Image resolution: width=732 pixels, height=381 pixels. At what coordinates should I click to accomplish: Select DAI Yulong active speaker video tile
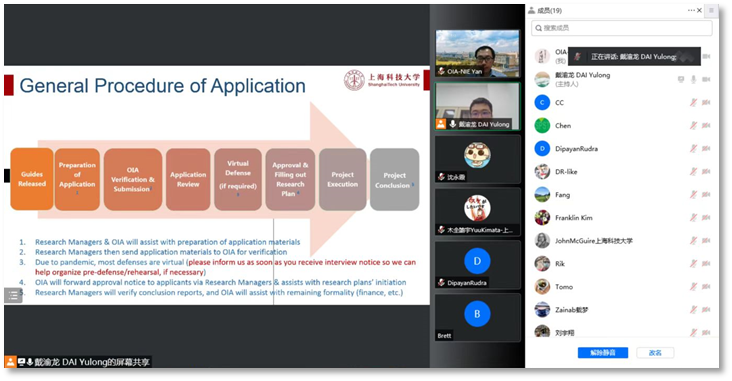click(x=477, y=106)
